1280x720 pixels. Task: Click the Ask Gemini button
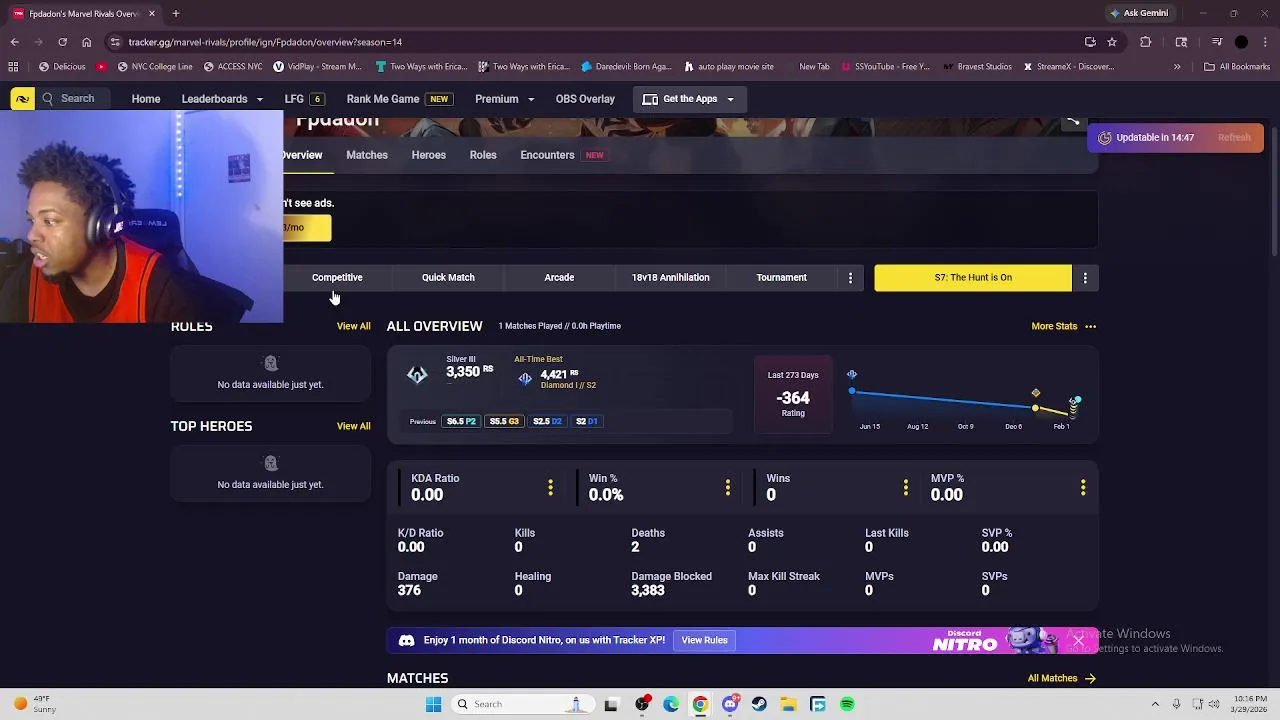pyautogui.click(x=1138, y=13)
